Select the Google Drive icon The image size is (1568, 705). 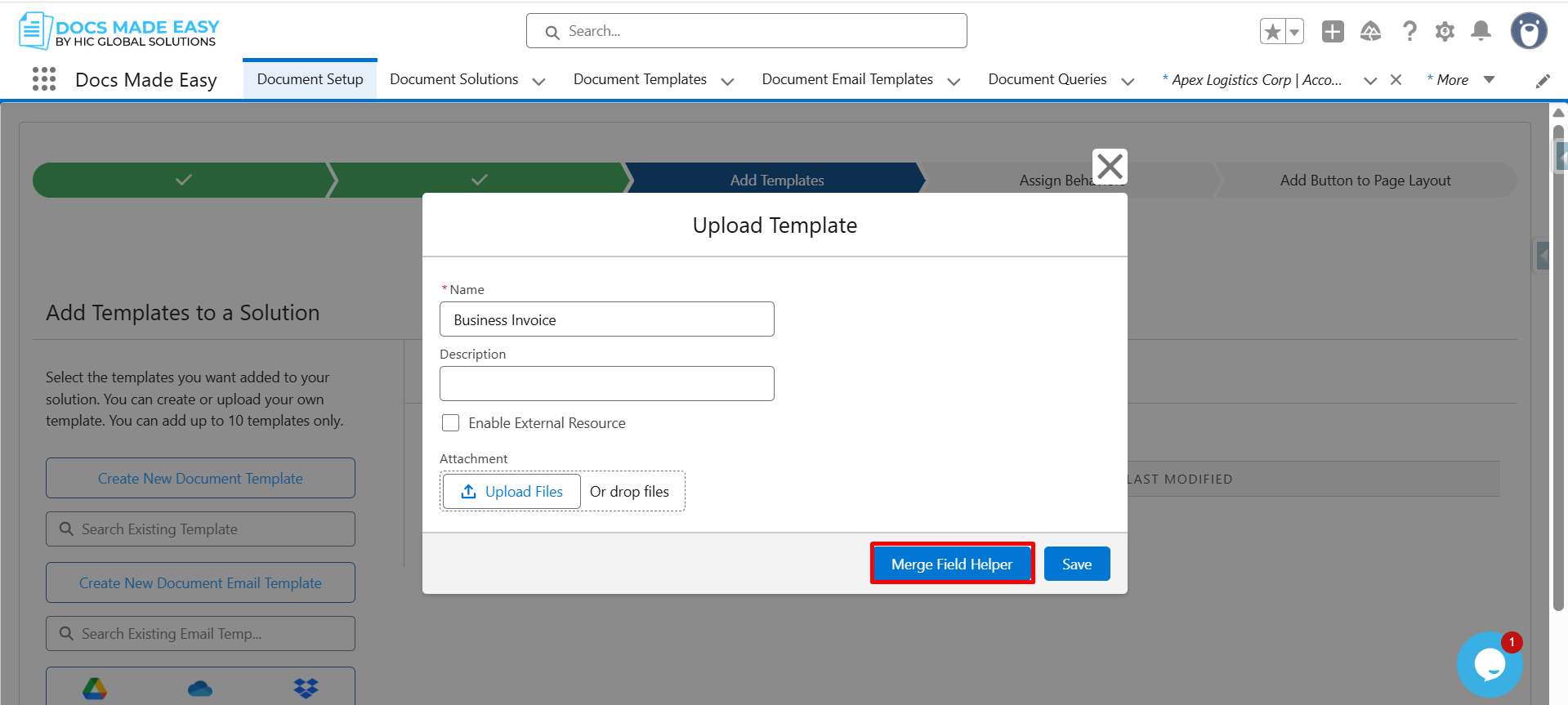pos(95,689)
